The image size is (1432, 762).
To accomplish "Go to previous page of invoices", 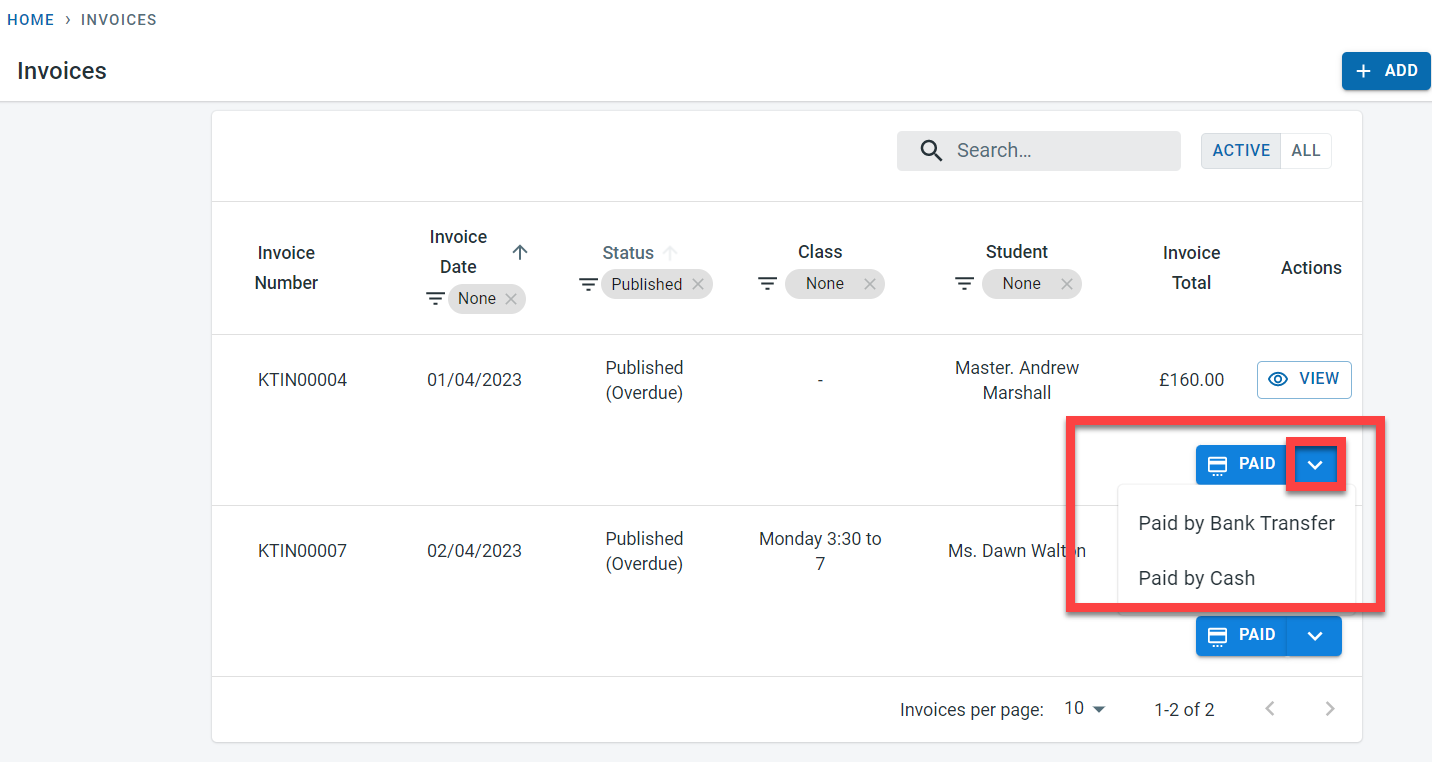I will click(1270, 709).
